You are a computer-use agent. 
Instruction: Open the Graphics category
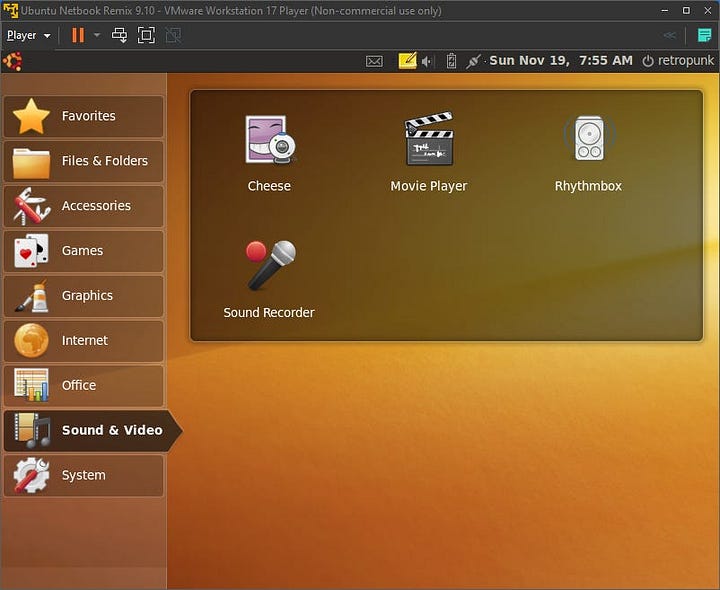pos(84,296)
